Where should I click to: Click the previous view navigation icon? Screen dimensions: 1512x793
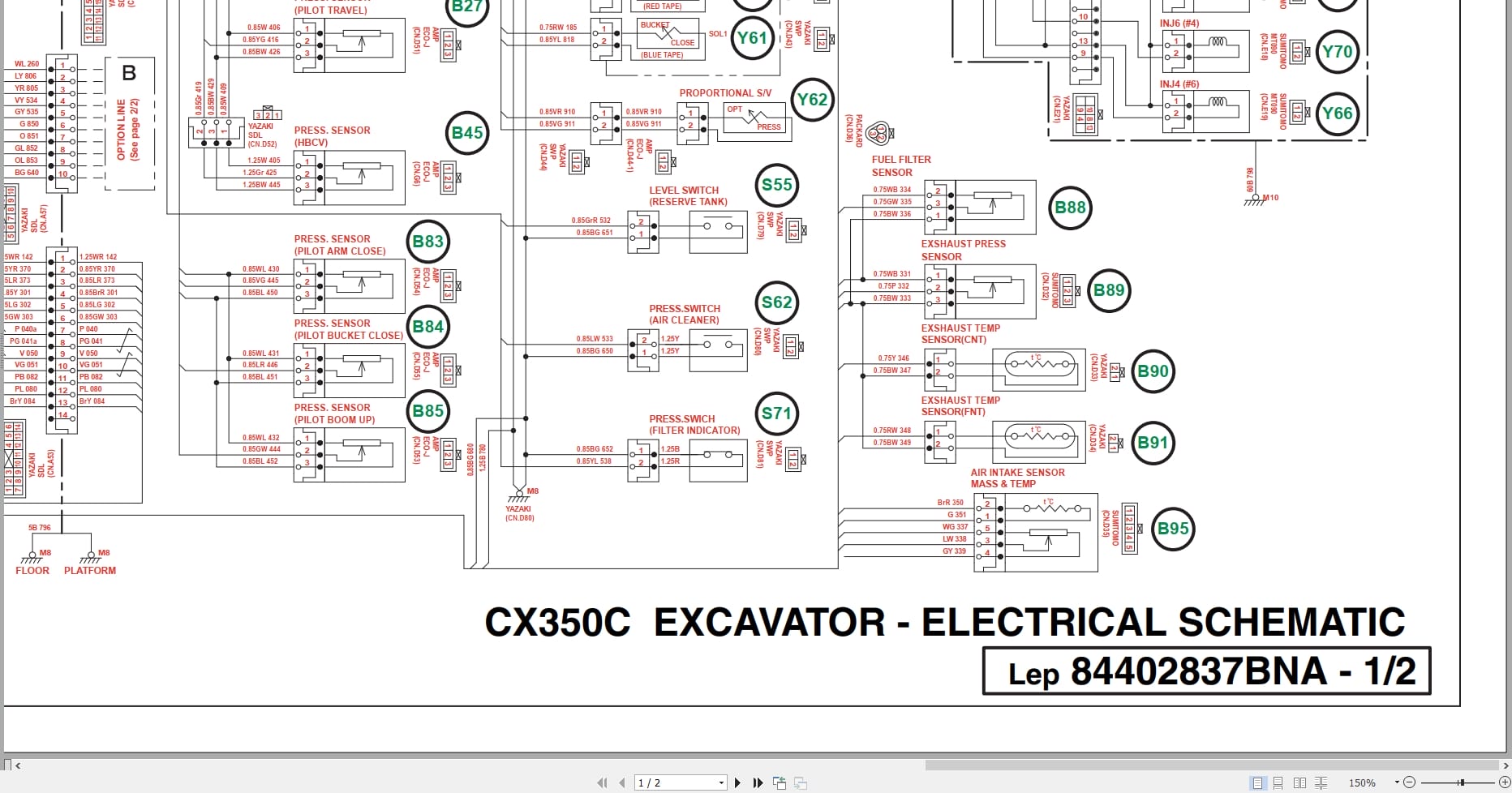[780, 782]
